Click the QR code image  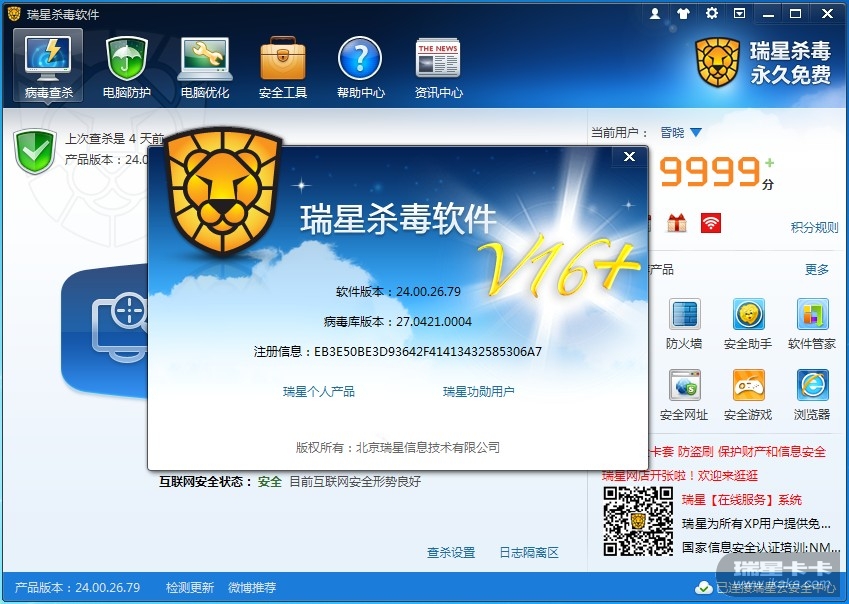click(x=638, y=521)
